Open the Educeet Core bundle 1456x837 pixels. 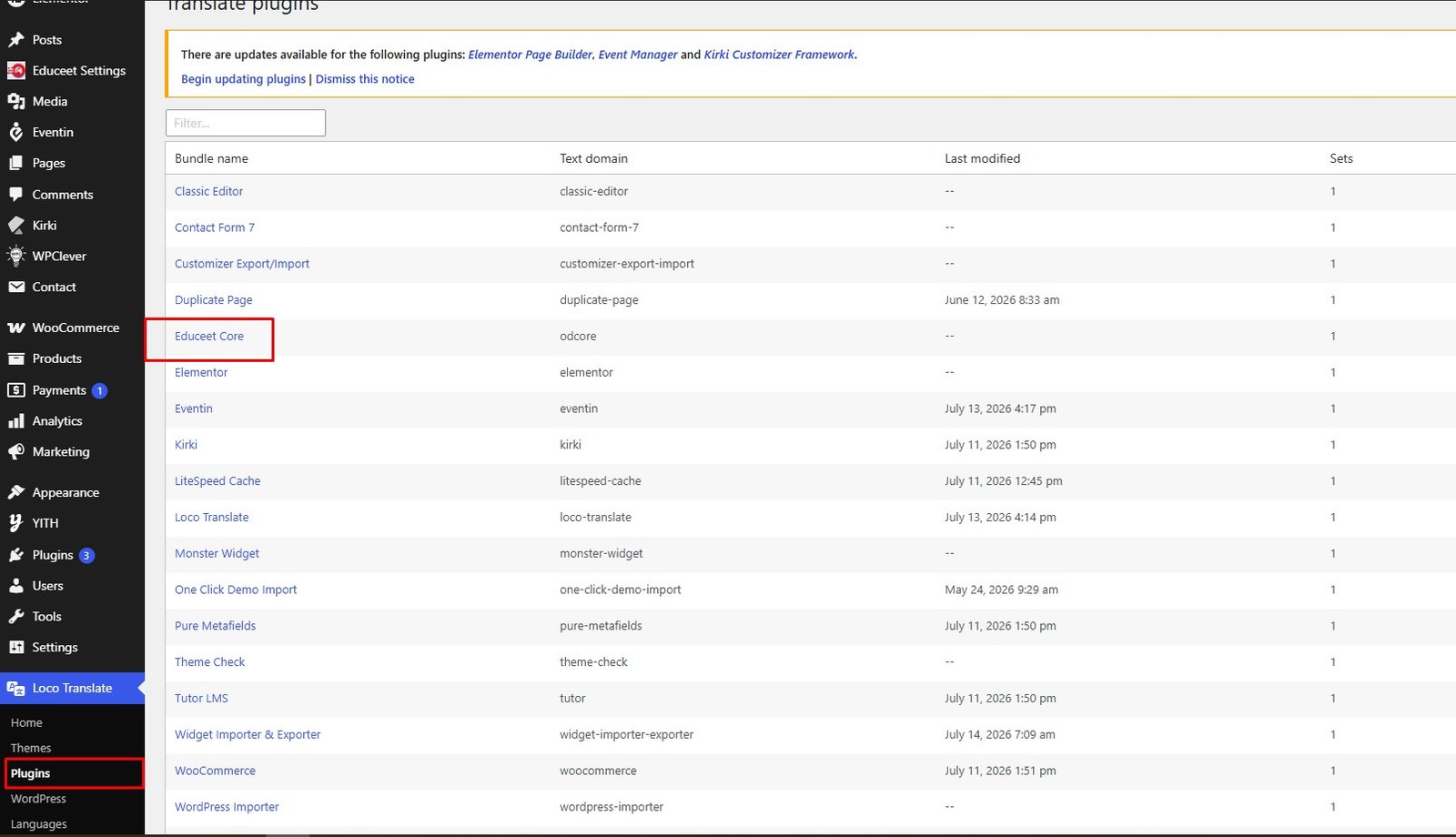tap(209, 337)
